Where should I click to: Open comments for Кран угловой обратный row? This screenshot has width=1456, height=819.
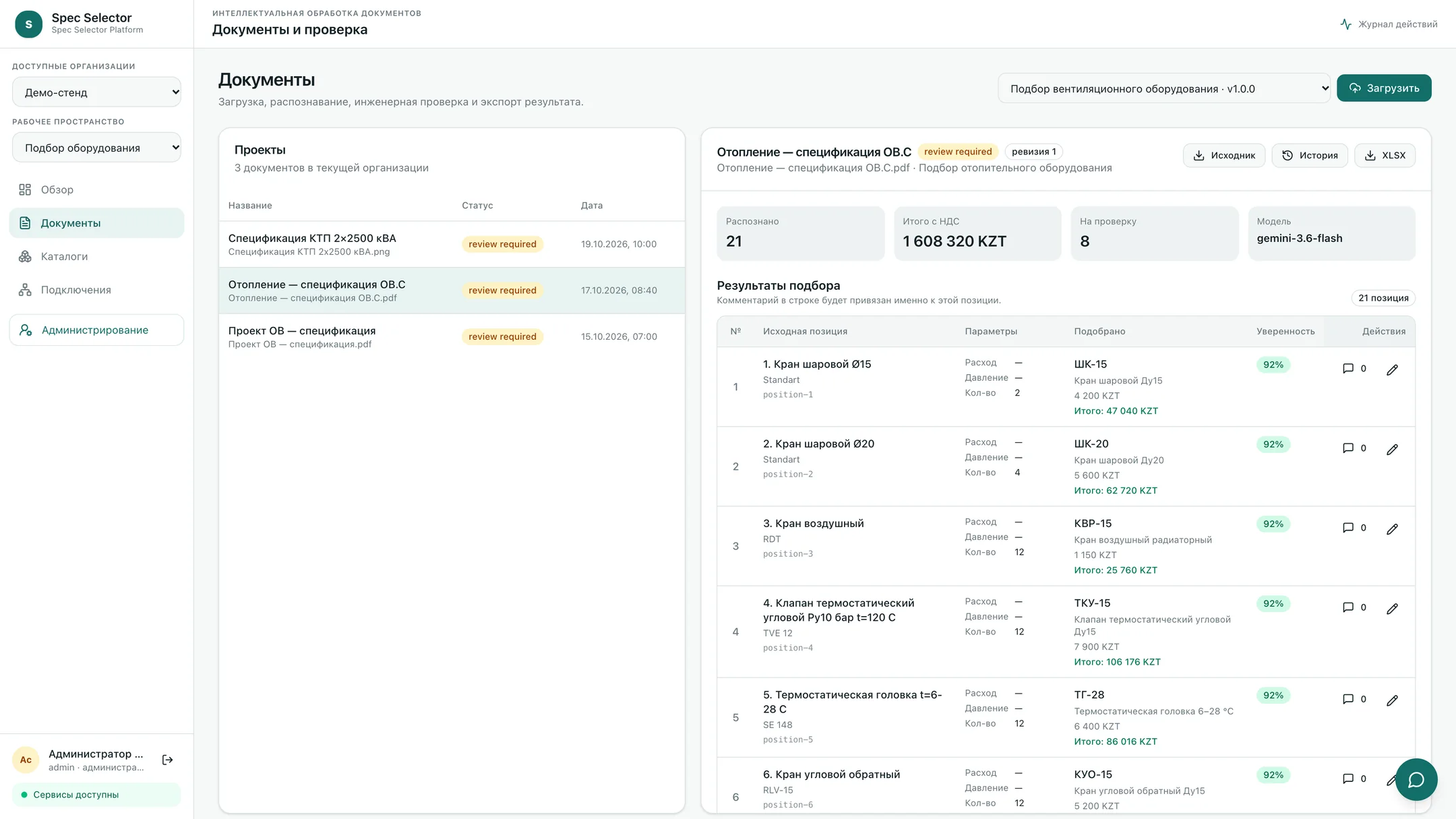1354,779
